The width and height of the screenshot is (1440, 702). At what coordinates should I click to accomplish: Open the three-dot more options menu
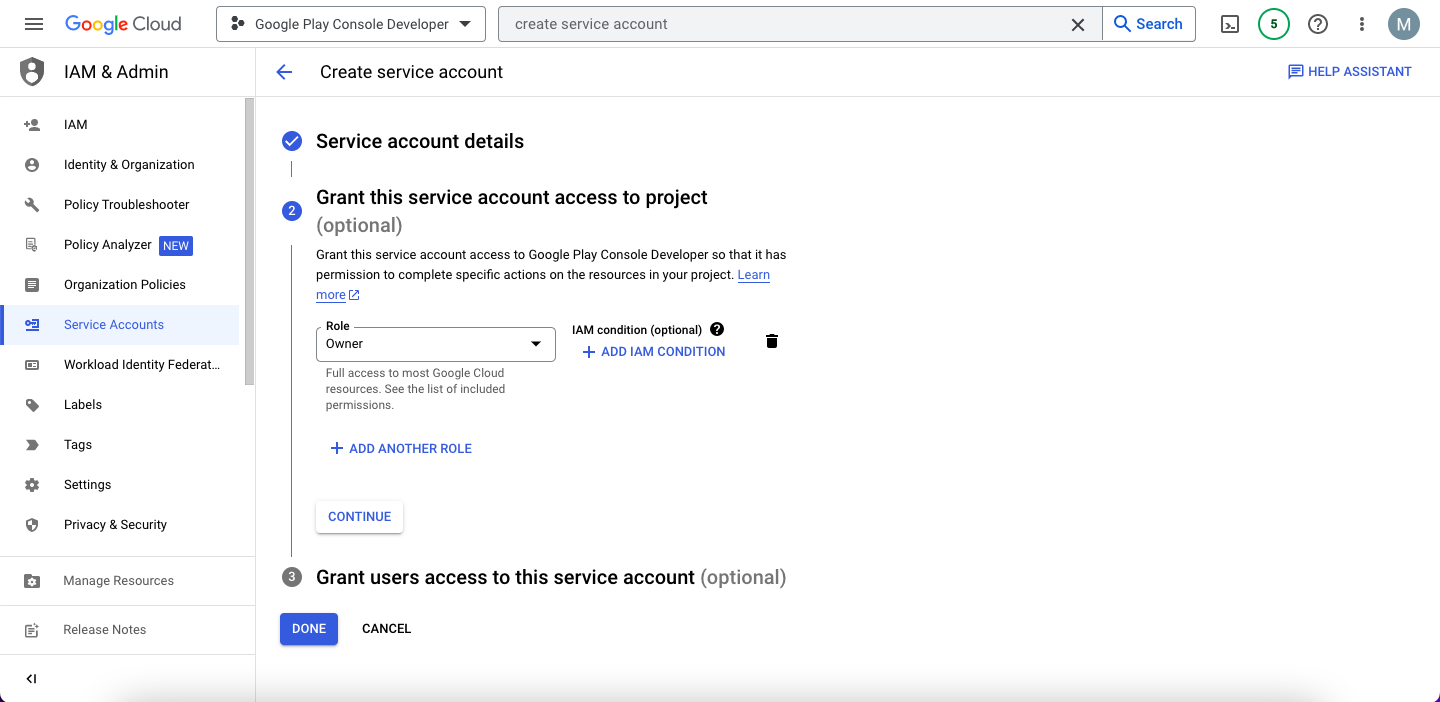(1362, 24)
